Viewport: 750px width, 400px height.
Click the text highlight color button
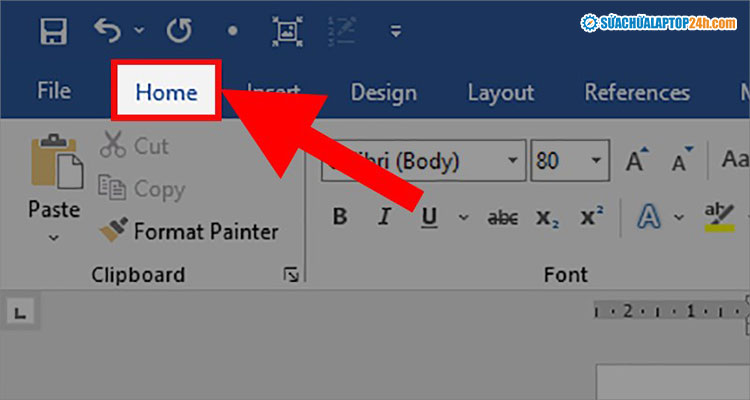pyautogui.click(x=719, y=216)
